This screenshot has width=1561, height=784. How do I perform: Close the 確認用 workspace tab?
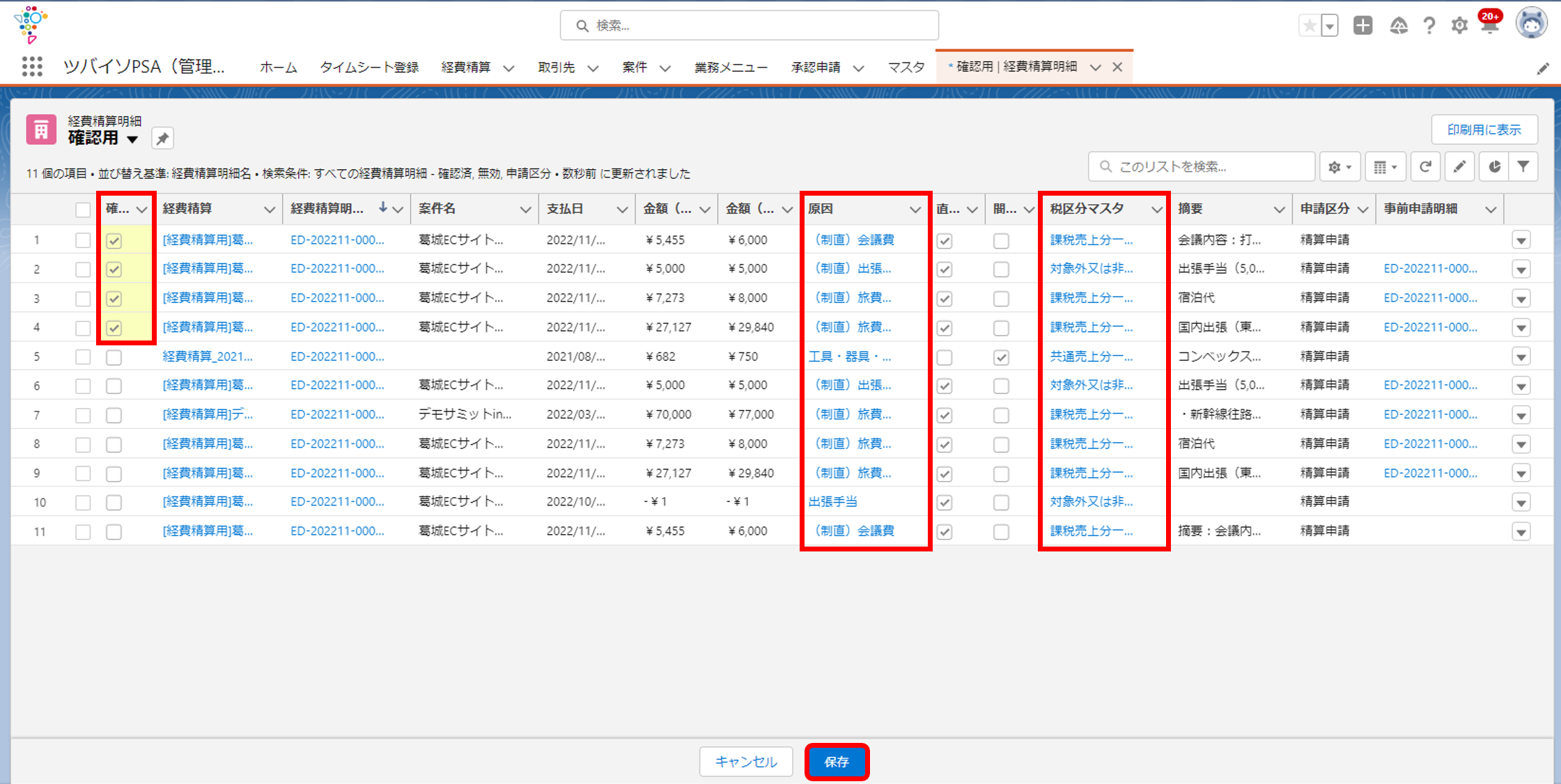point(1117,67)
